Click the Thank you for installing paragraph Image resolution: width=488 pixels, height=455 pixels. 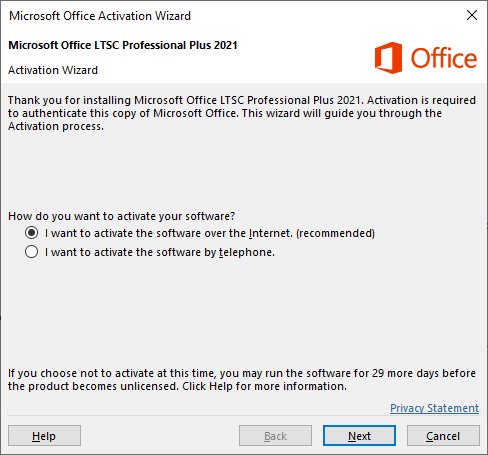pos(242,113)
